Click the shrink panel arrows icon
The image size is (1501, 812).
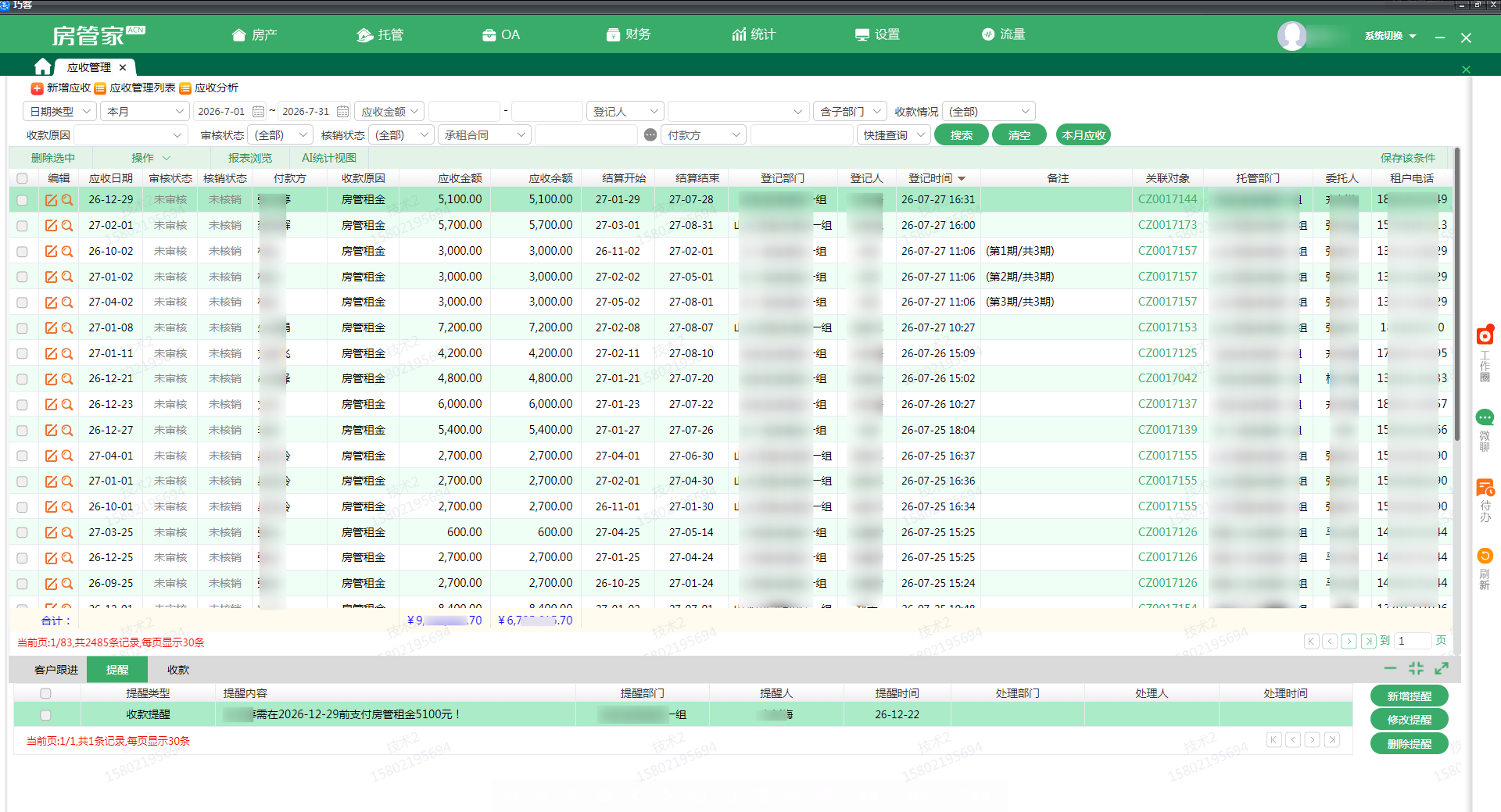pos(1416,668)
